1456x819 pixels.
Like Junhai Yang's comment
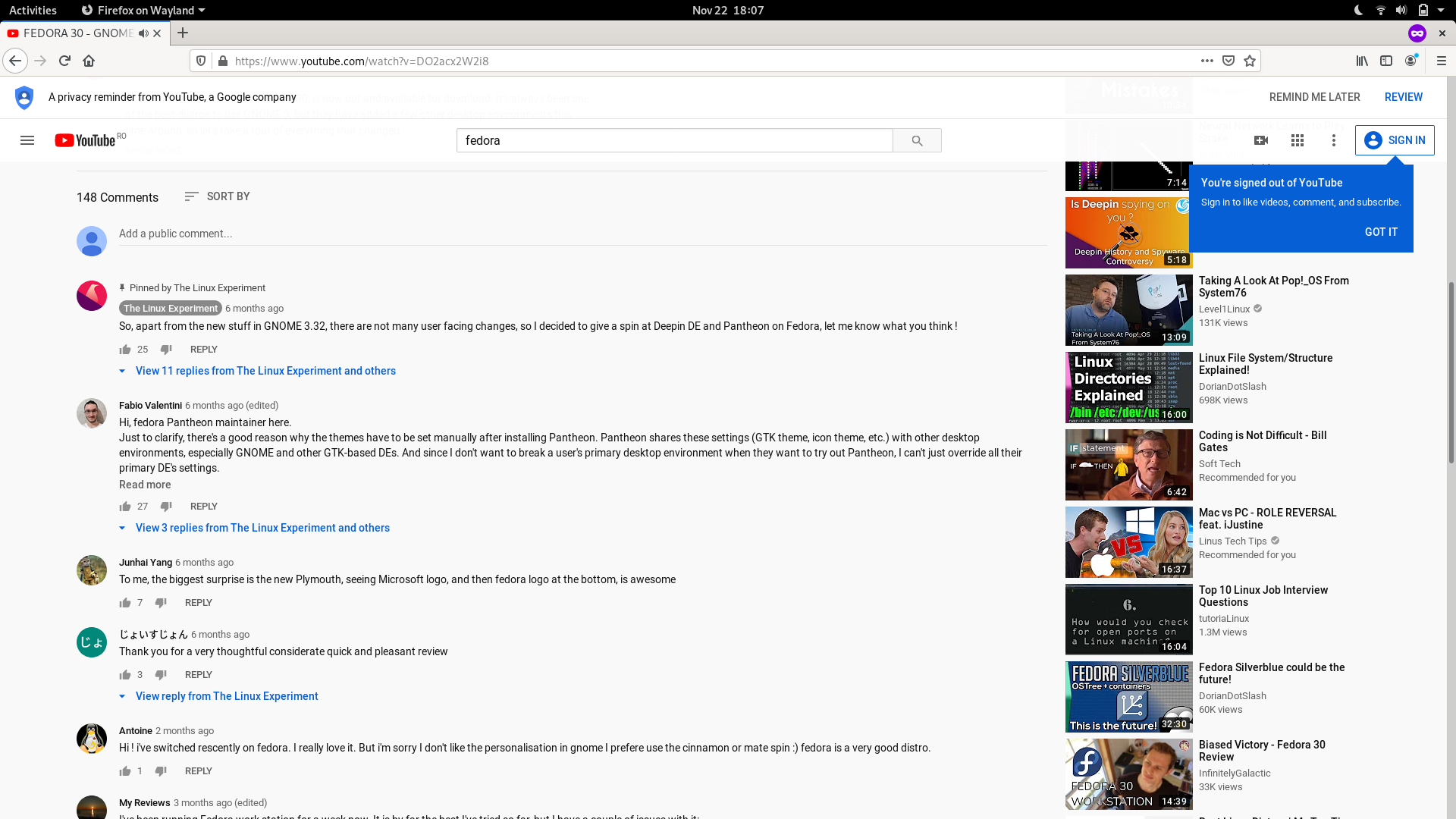125,603
